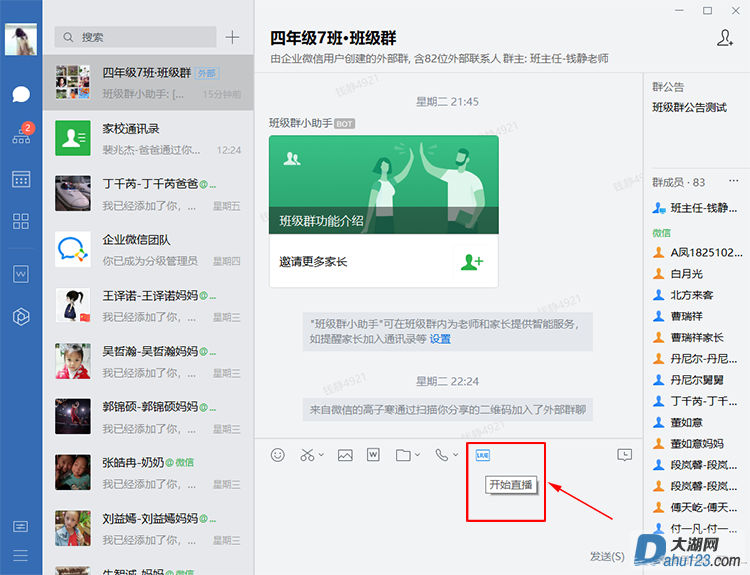Open the hamburger menu at sidebar bottom
The image size is (750, 575).
click(x=21, y=555)
